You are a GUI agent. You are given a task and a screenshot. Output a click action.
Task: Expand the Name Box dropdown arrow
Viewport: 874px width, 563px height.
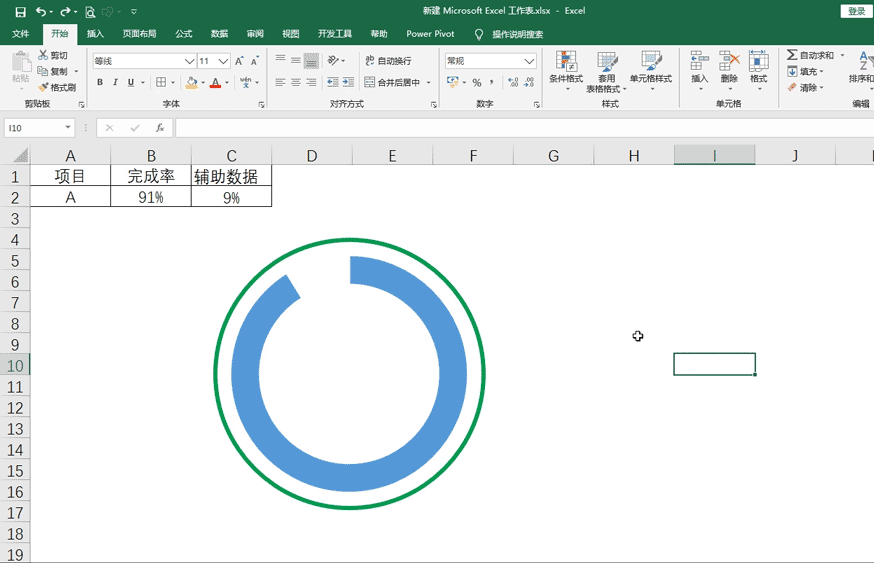[67, 128]
